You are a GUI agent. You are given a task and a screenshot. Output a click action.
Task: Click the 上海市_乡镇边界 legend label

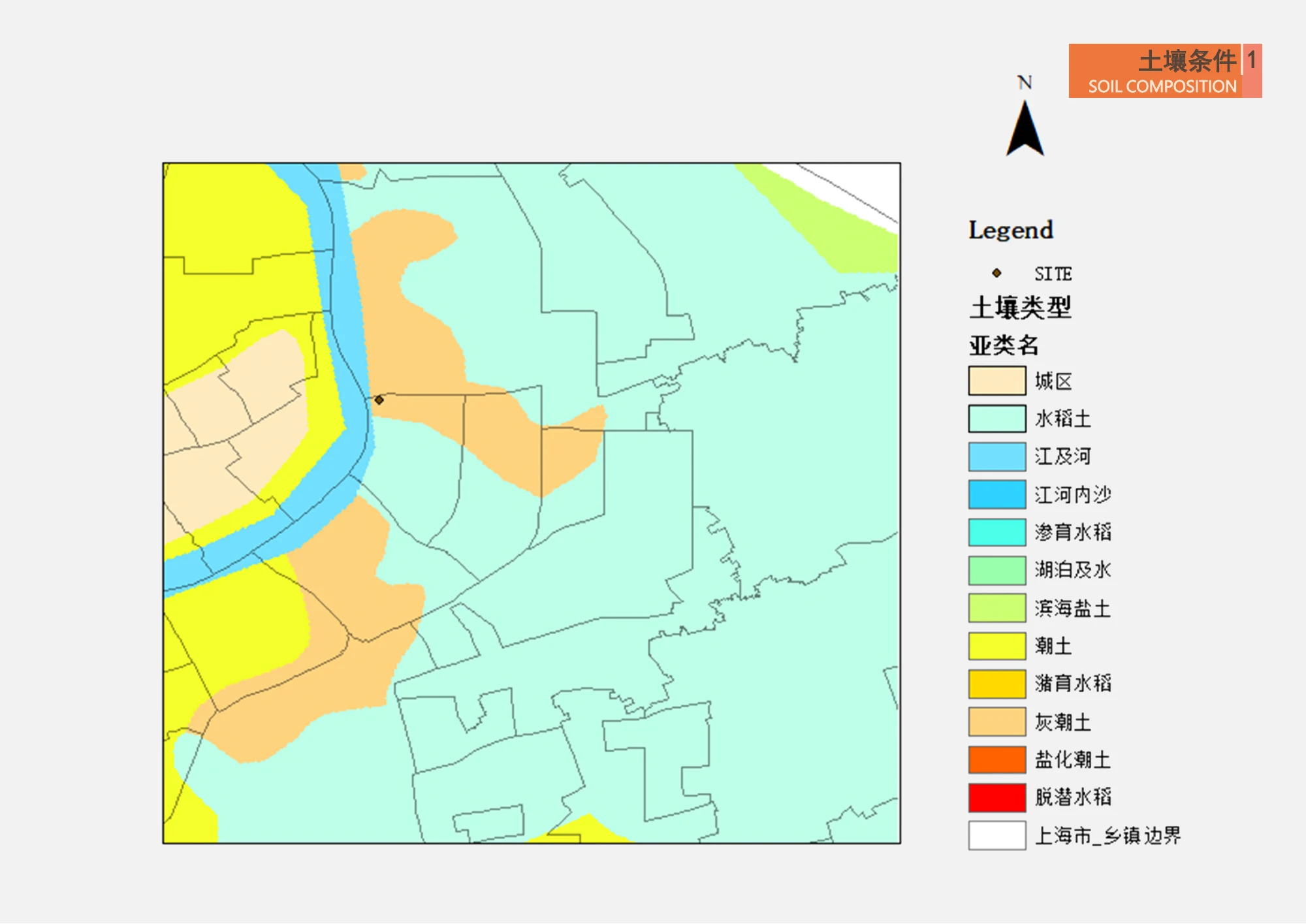click(x=1108, y=835)
